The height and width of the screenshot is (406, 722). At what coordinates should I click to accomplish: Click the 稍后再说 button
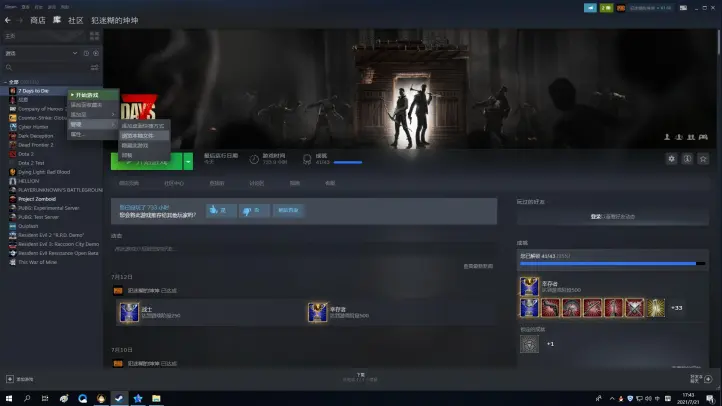tap(288, 210)
